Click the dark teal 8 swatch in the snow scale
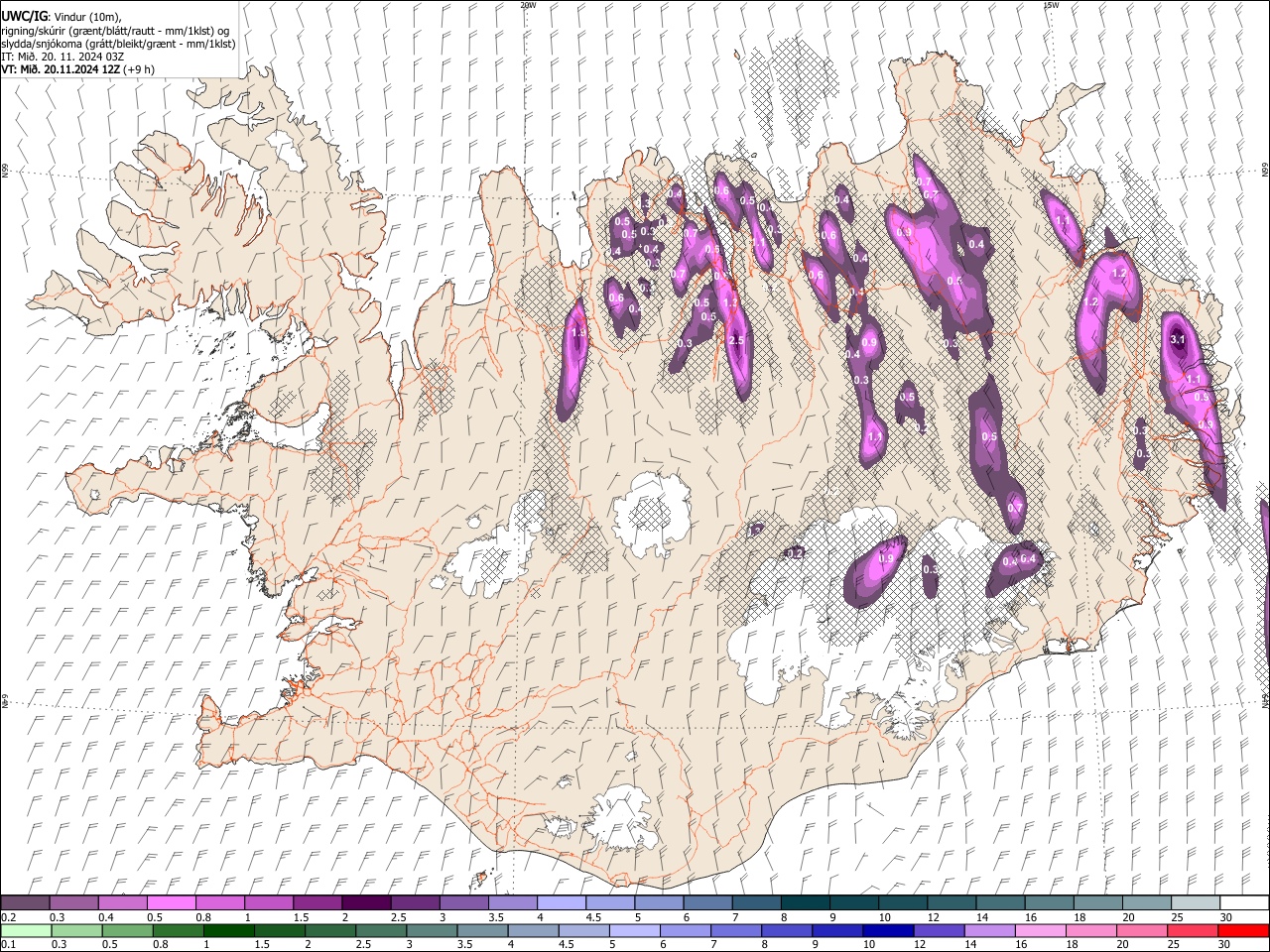 point(805,902)
